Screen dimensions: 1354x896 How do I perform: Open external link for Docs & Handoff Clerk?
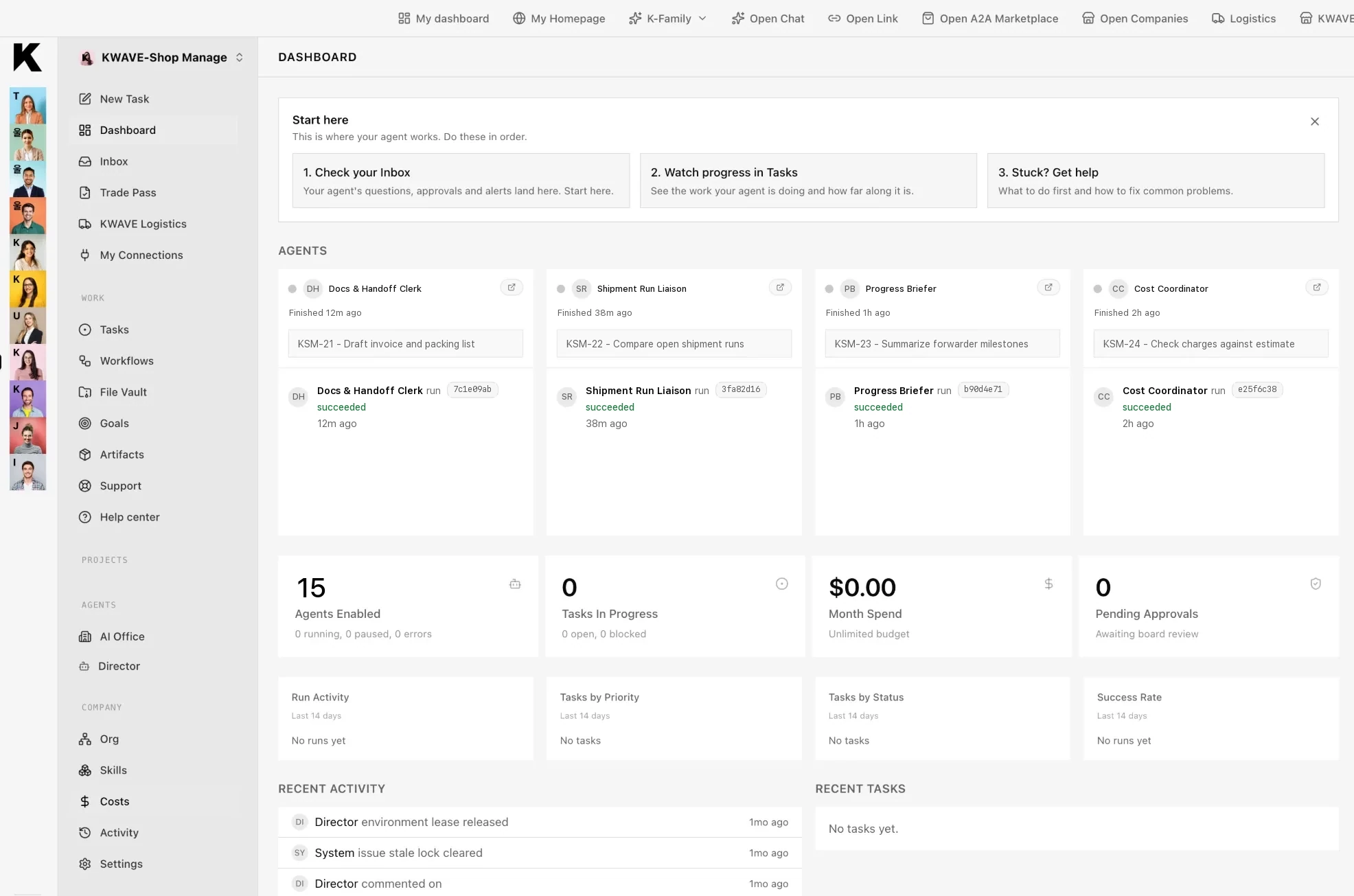click(x=512, y=288)
